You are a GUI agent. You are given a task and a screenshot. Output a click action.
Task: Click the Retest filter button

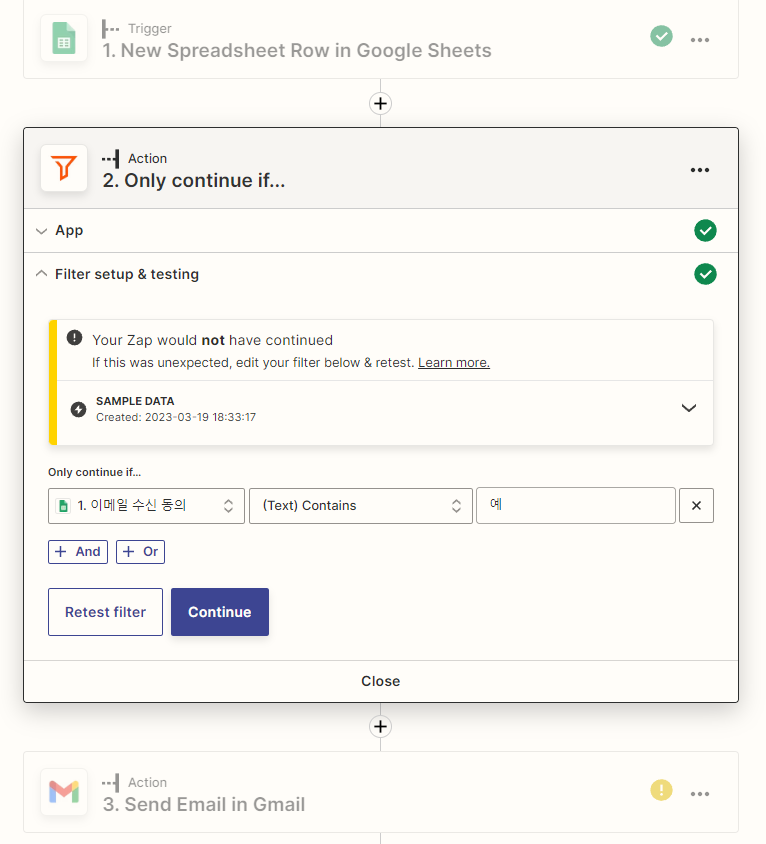click(x=106, y=612)
